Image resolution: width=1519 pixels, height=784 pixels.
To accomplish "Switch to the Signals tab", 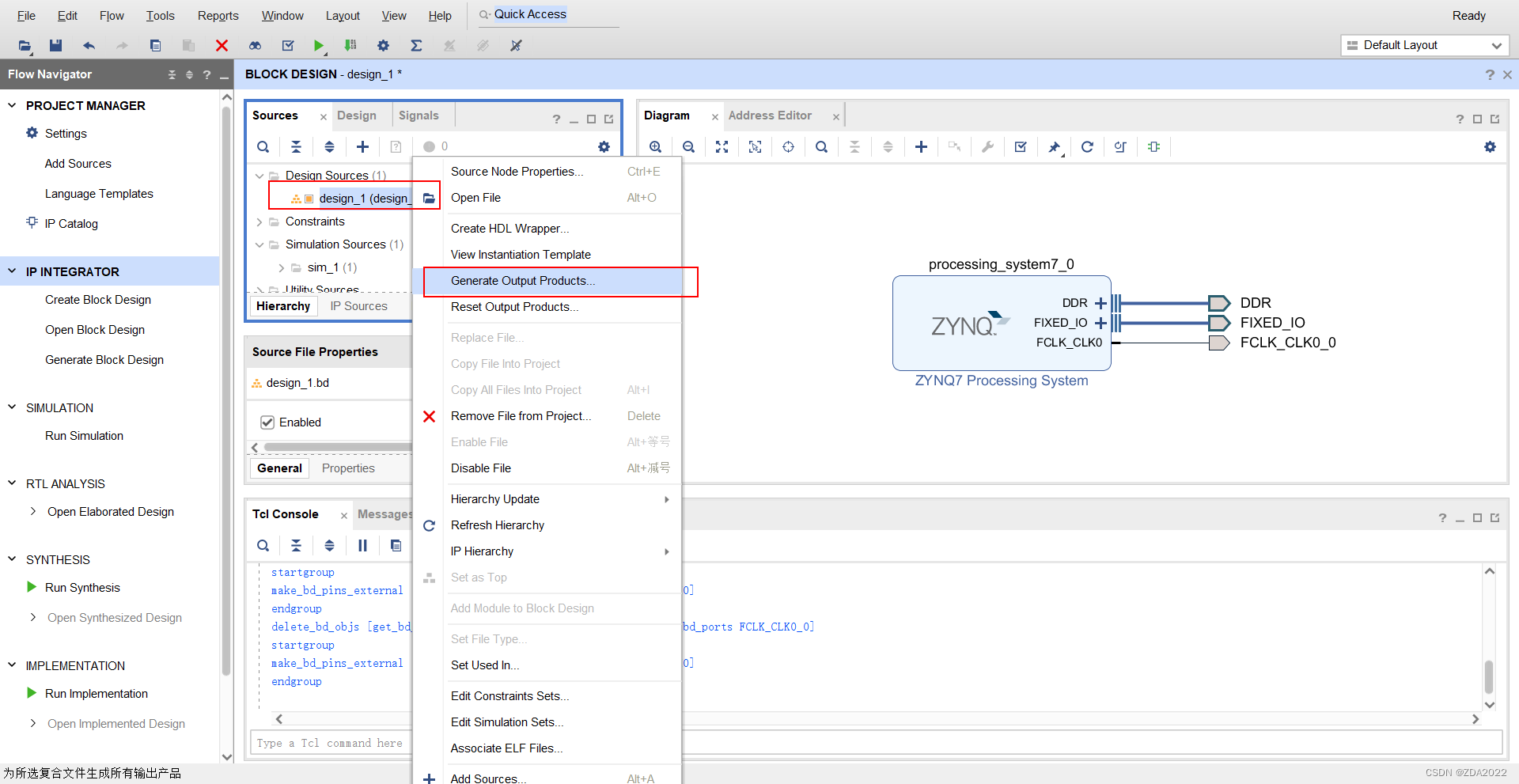I will pyautogui.click(x=419, y=116).
